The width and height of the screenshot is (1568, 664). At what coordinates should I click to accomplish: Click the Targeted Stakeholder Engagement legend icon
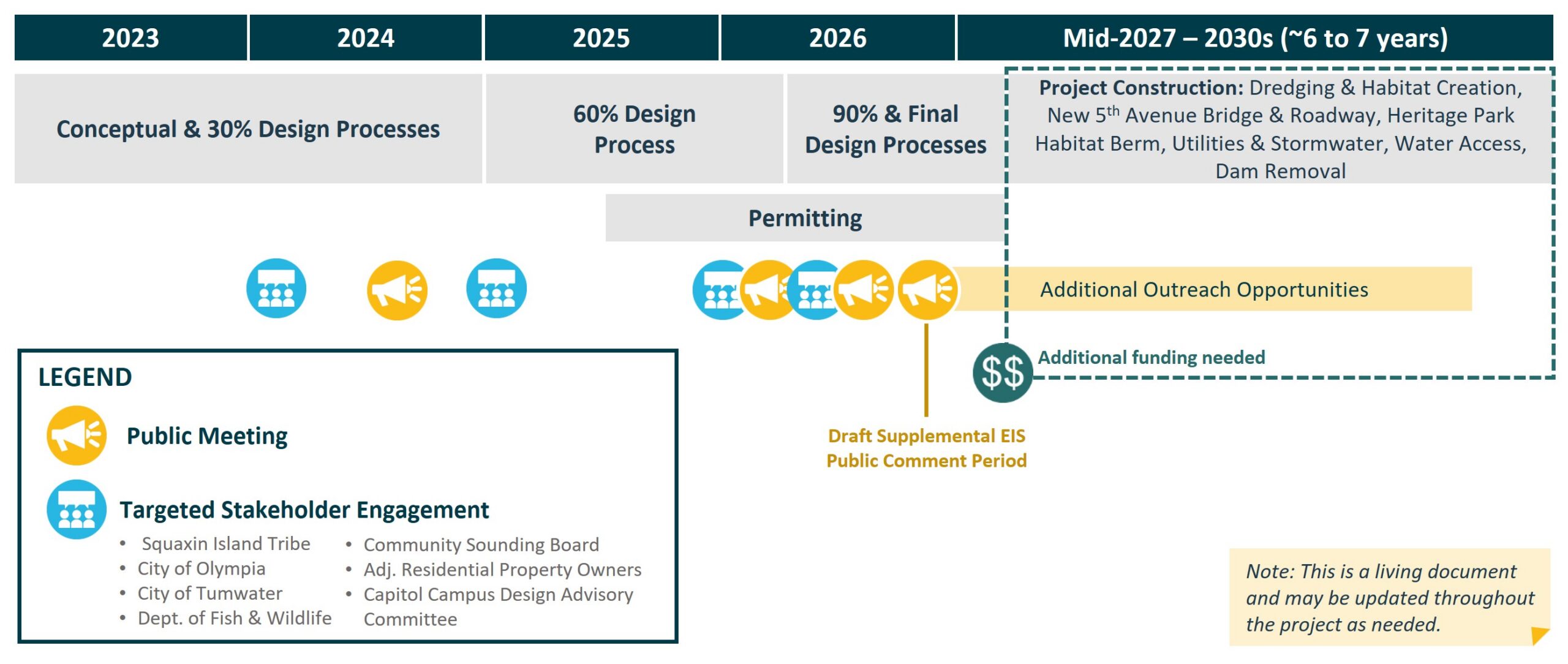77,510
